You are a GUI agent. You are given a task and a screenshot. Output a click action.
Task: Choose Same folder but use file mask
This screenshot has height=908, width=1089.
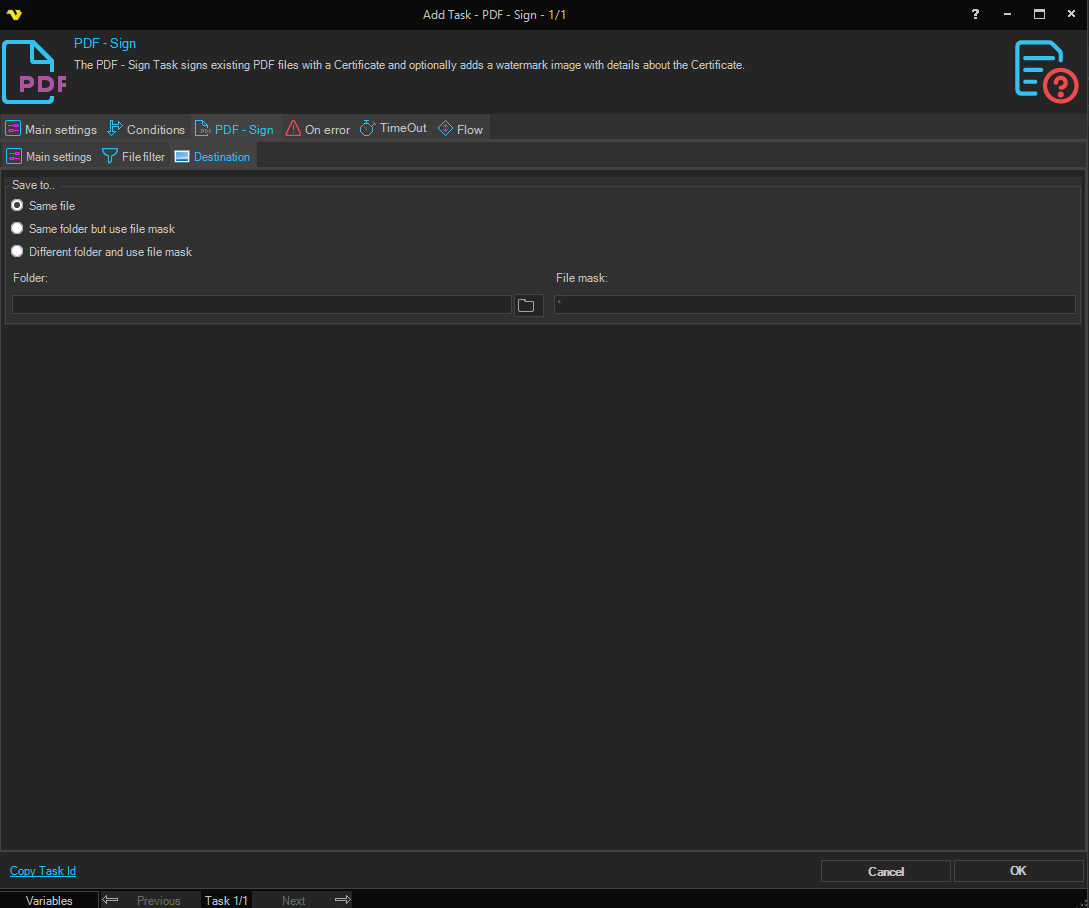(x=17, y=228)
